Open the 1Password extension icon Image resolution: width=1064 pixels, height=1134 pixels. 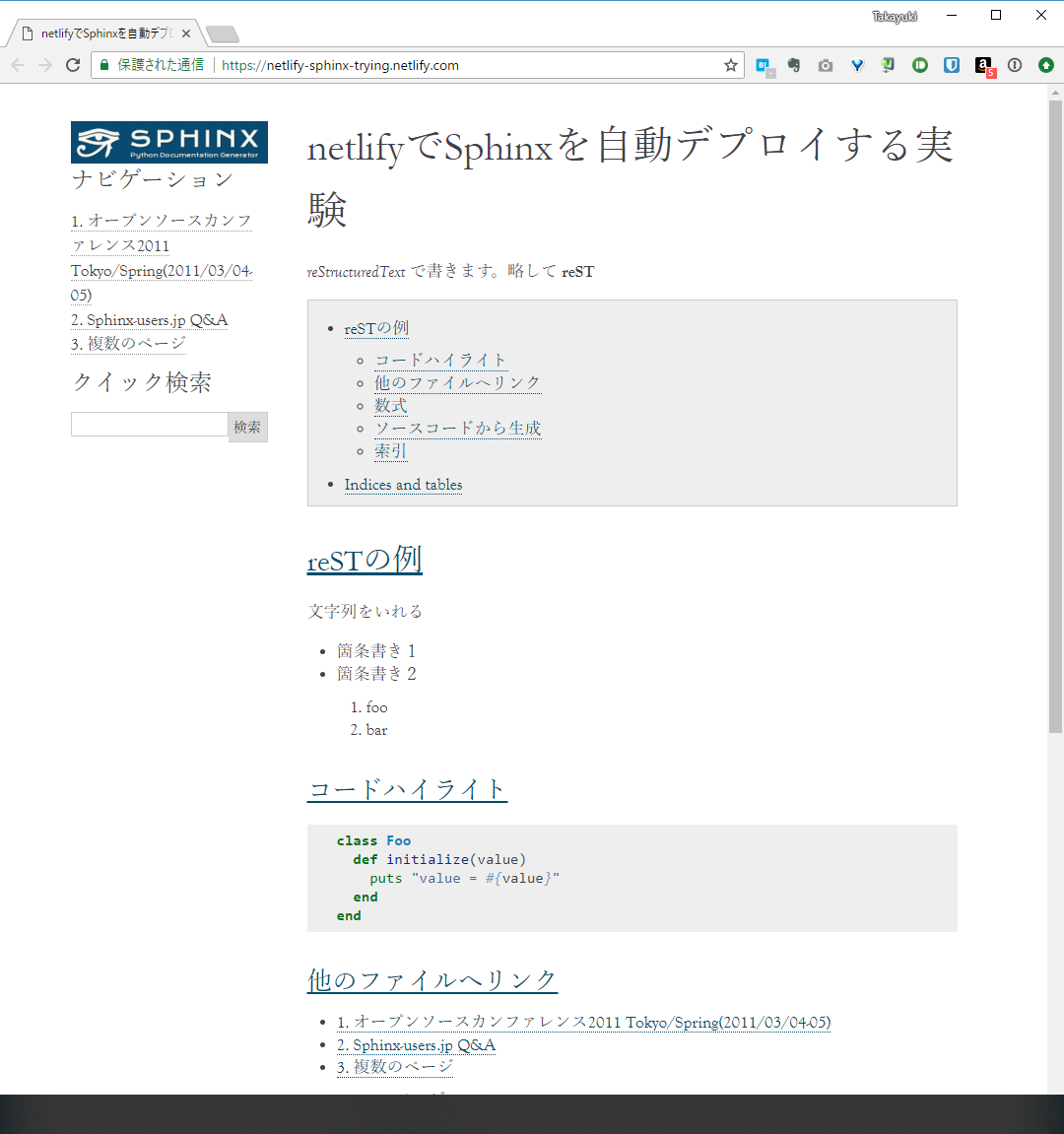click(x=1015, y=66)
